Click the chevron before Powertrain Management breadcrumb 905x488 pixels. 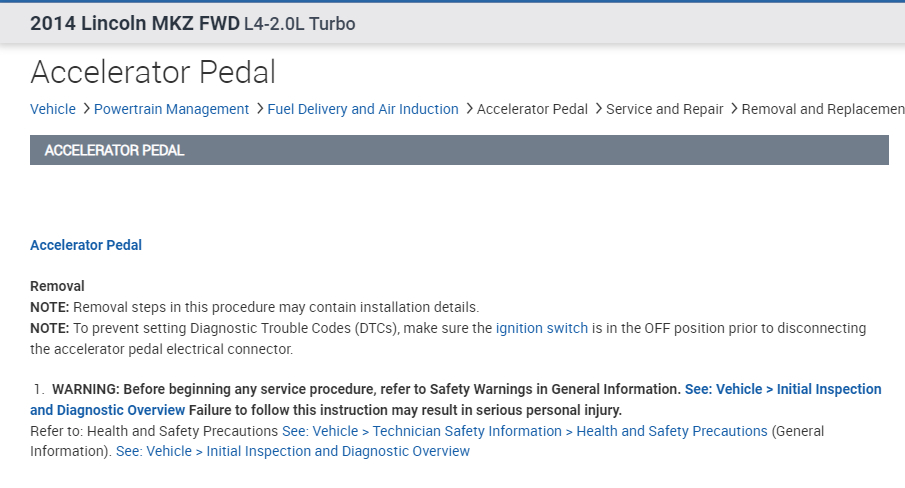click(86, 109)
